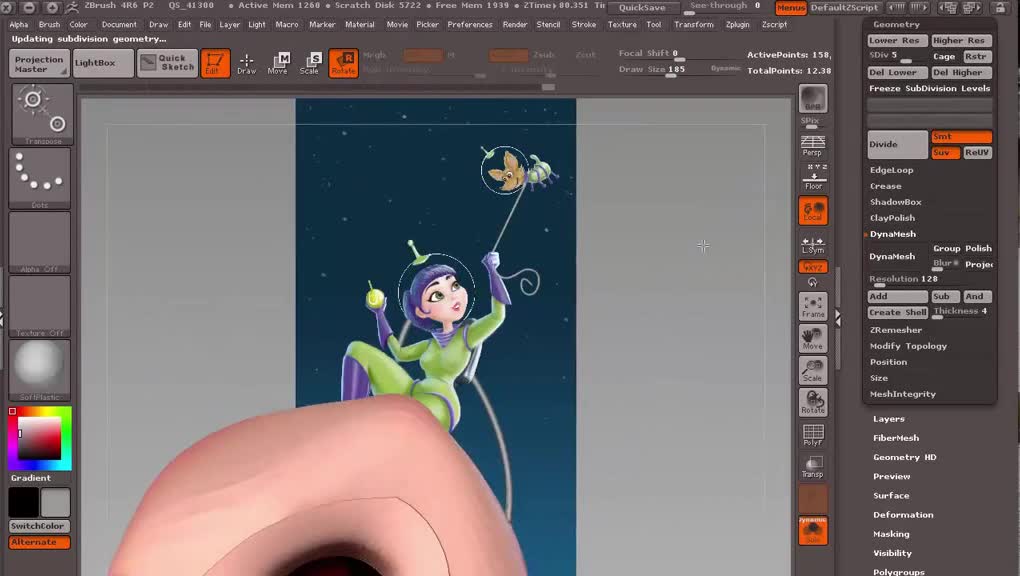Viewport: 1020px width, 576px height.
Task: Click the SwitchColor button
Action: (x=38, y=526)
